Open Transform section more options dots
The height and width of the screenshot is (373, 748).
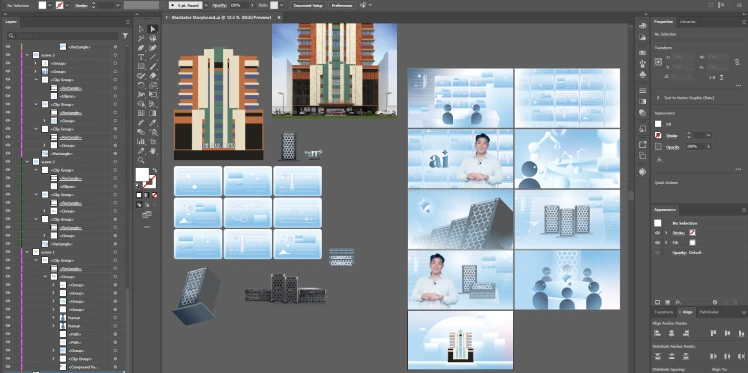tap(738, 85)
